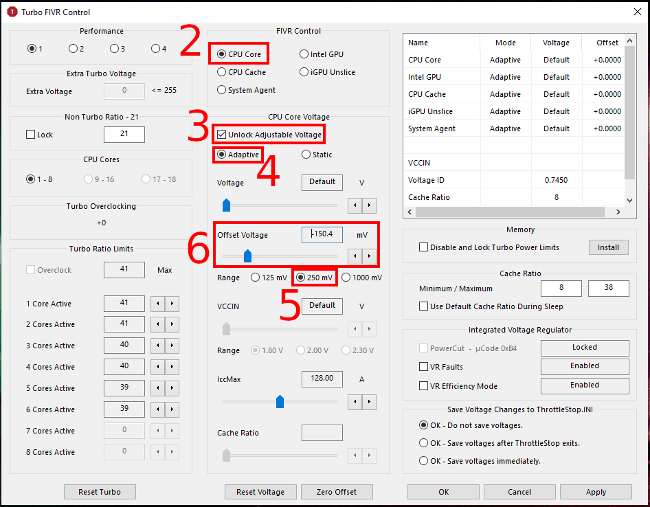Select Performance profile 2 radio button

[73, 49]
